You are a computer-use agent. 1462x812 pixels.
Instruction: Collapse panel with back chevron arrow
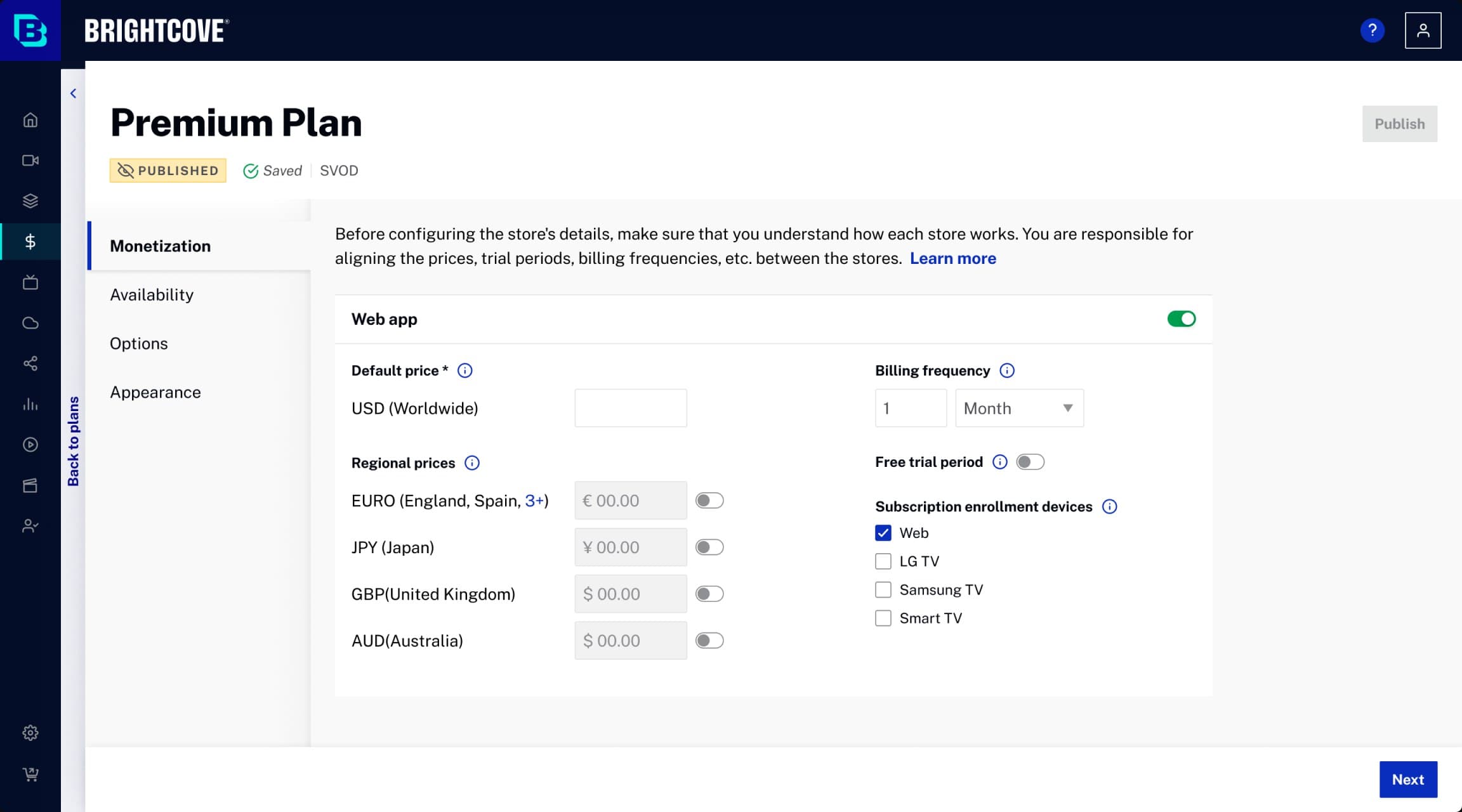pos(74,94)
